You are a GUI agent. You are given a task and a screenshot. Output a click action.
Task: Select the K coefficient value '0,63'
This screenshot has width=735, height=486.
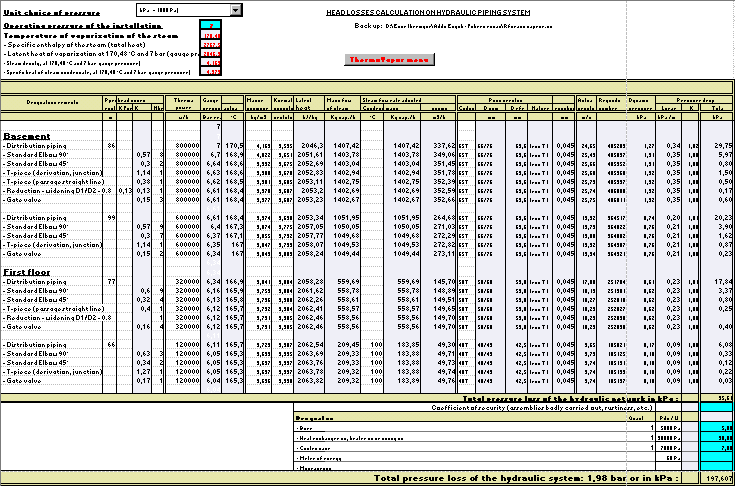point(143,354)
